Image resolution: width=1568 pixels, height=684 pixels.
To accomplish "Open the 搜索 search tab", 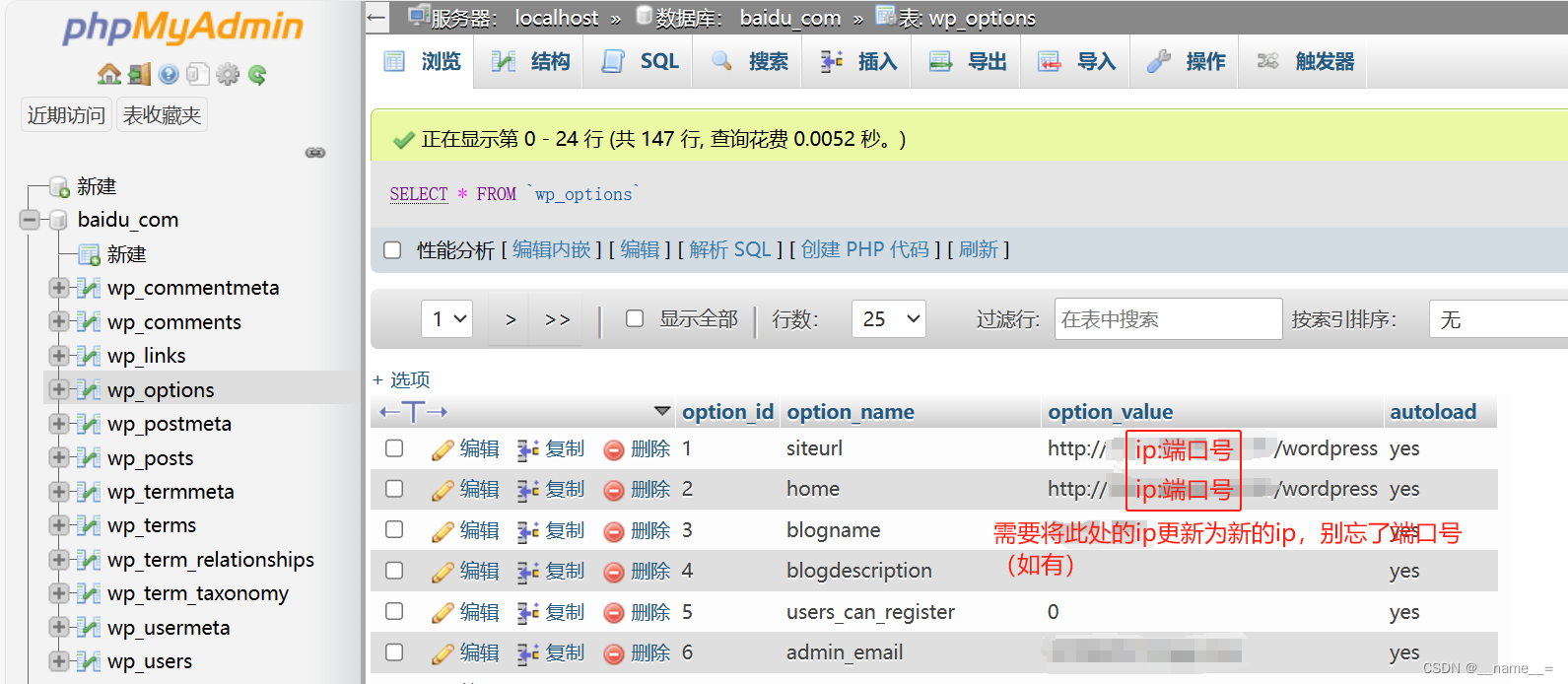I will click(x=749, y=61).
